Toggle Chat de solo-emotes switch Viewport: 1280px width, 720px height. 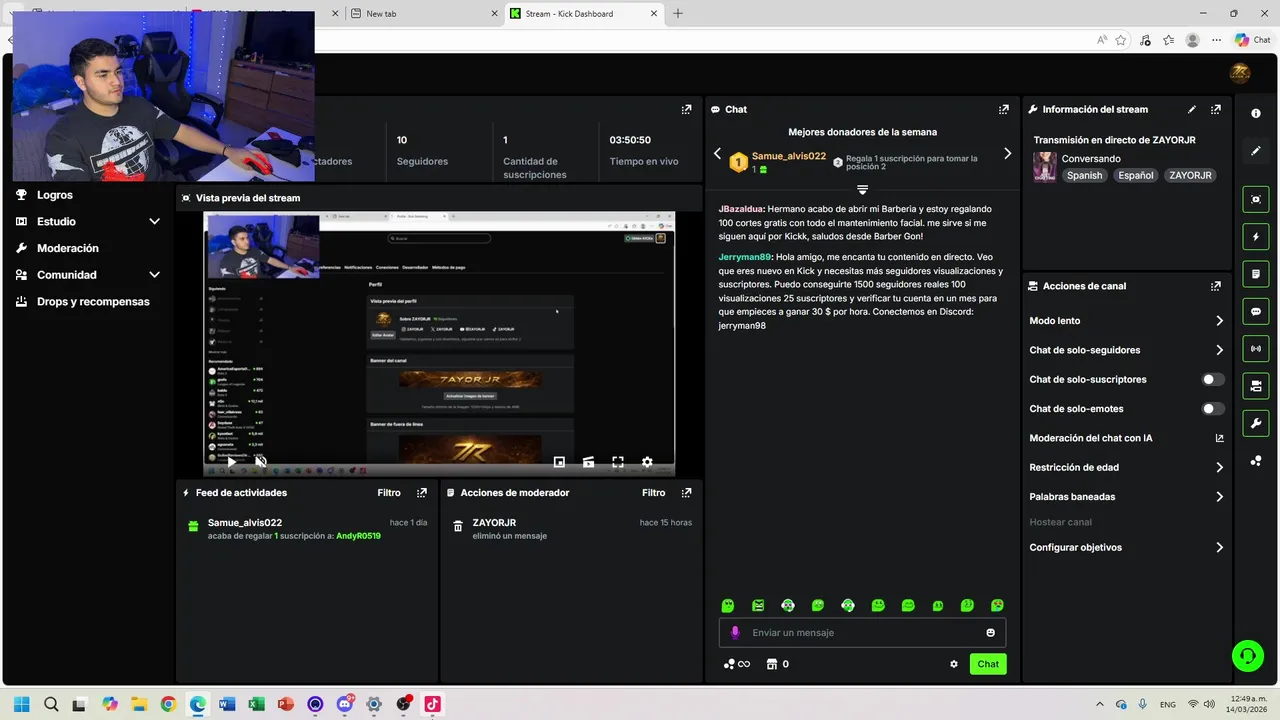[1213, 409]
